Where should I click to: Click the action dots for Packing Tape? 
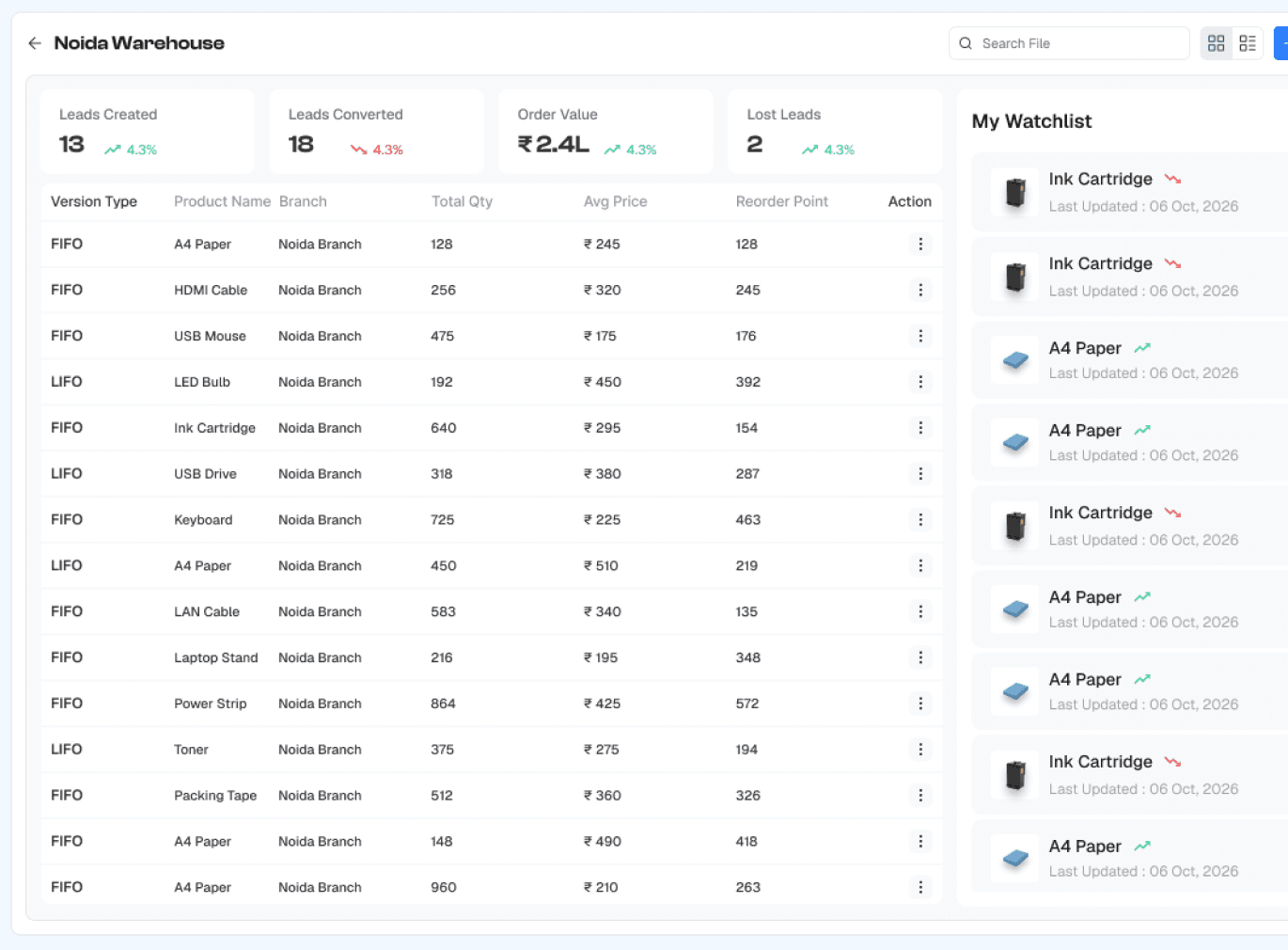920,796
